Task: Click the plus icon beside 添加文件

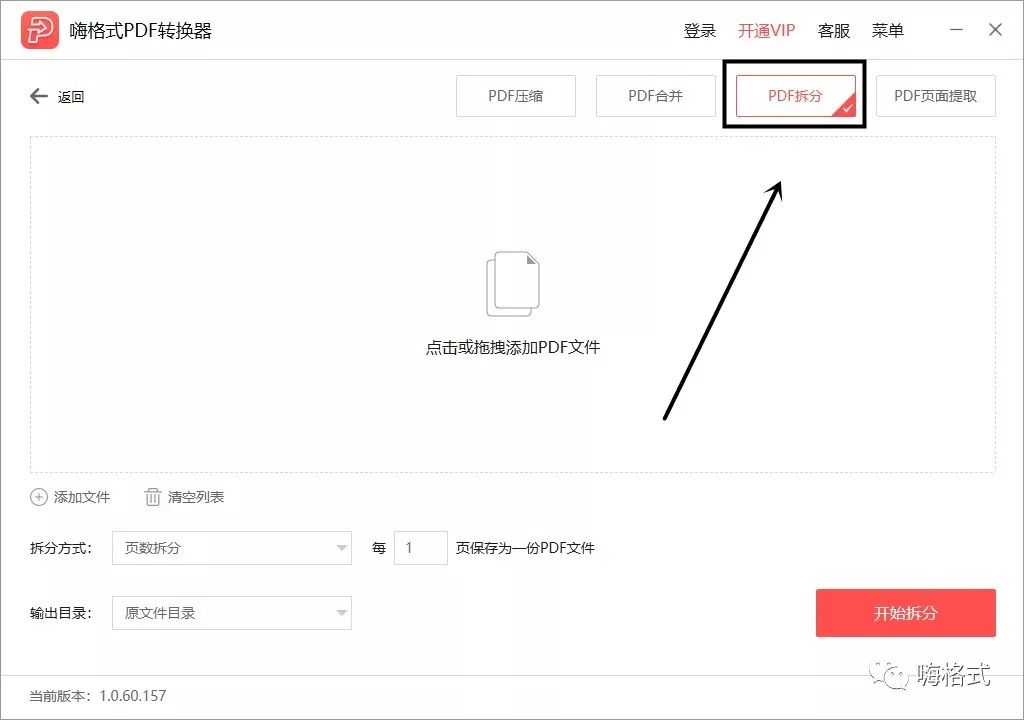Action: tap(39, 497)
